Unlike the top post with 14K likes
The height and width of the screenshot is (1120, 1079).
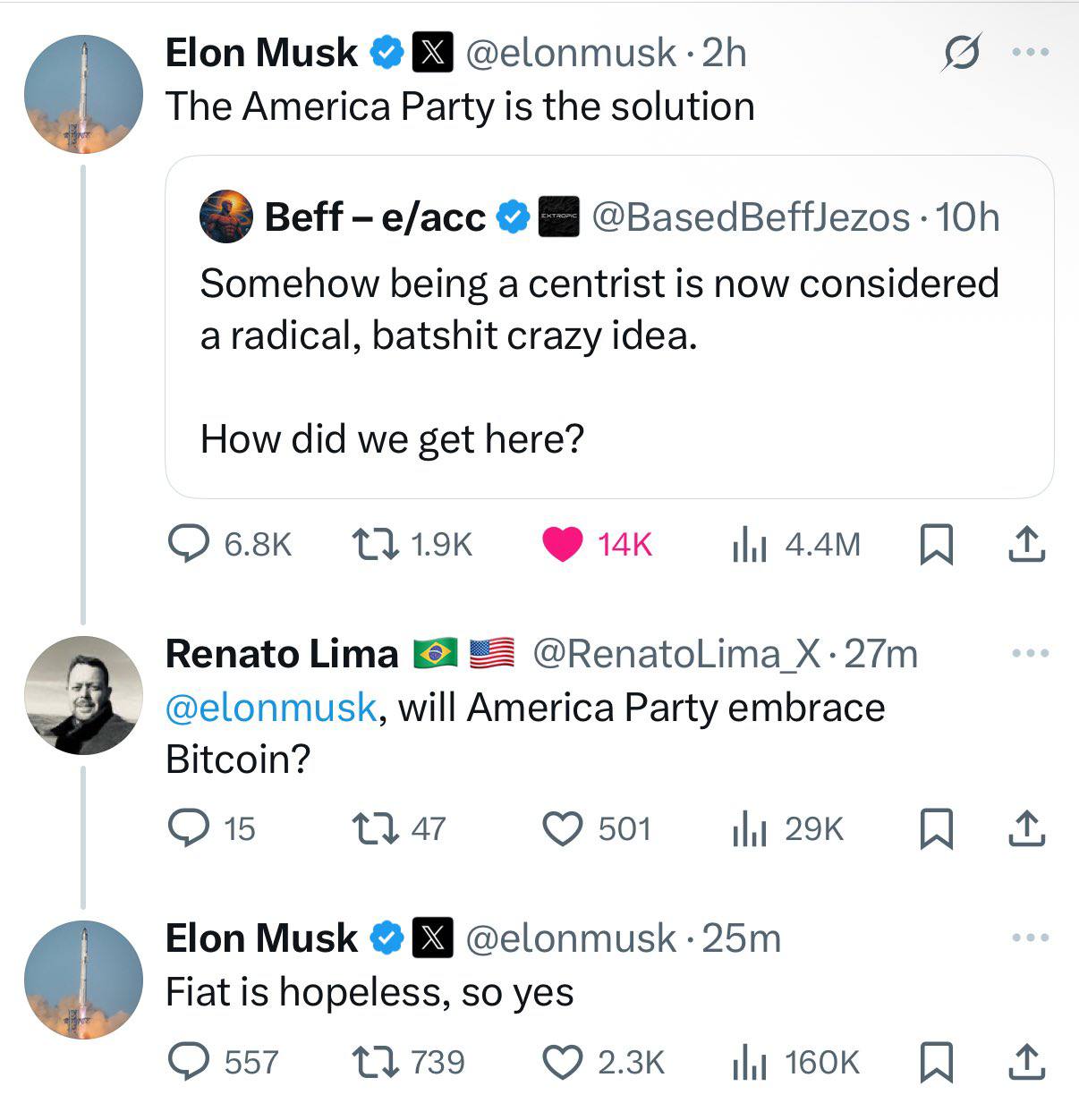[x=563, y=544]
